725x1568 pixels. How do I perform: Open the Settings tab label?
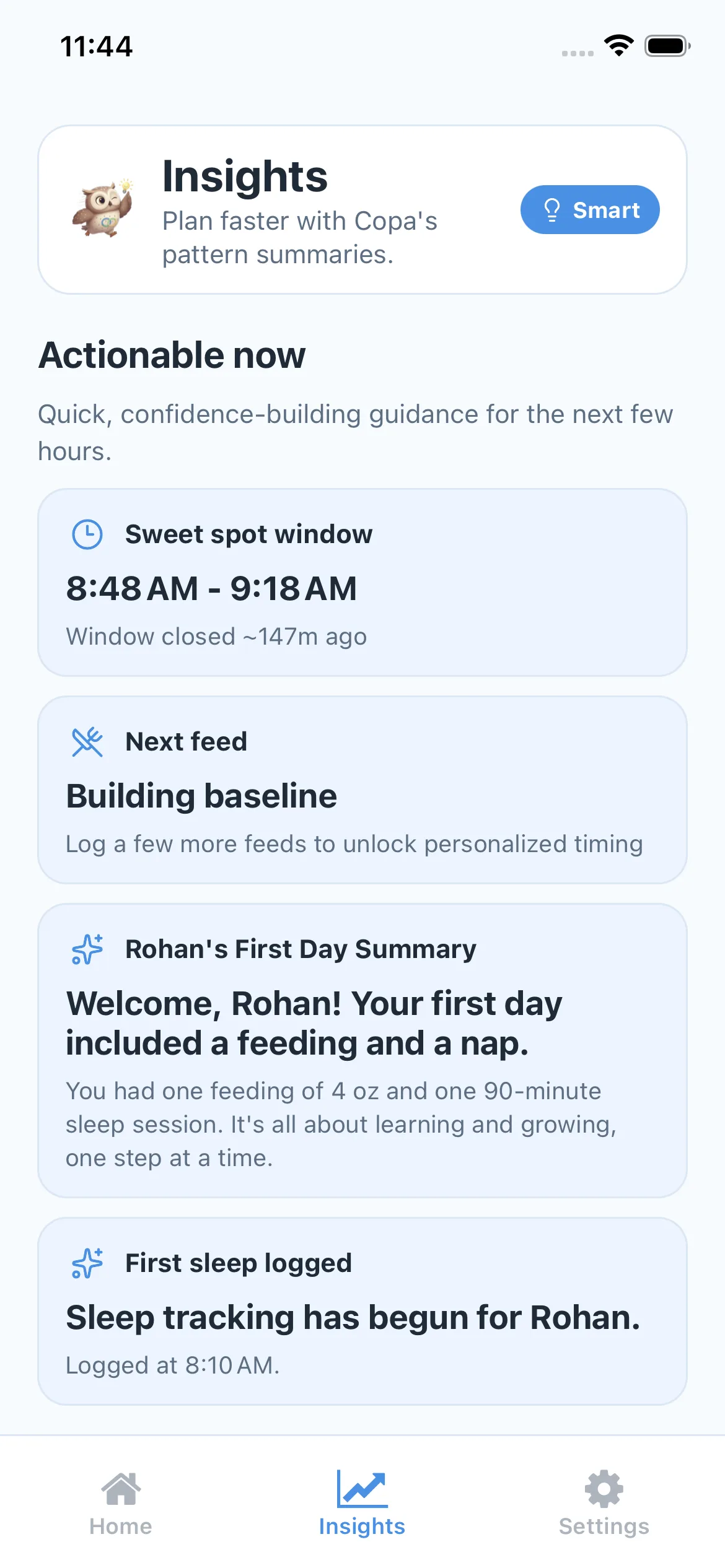[x=604, y=1527]
